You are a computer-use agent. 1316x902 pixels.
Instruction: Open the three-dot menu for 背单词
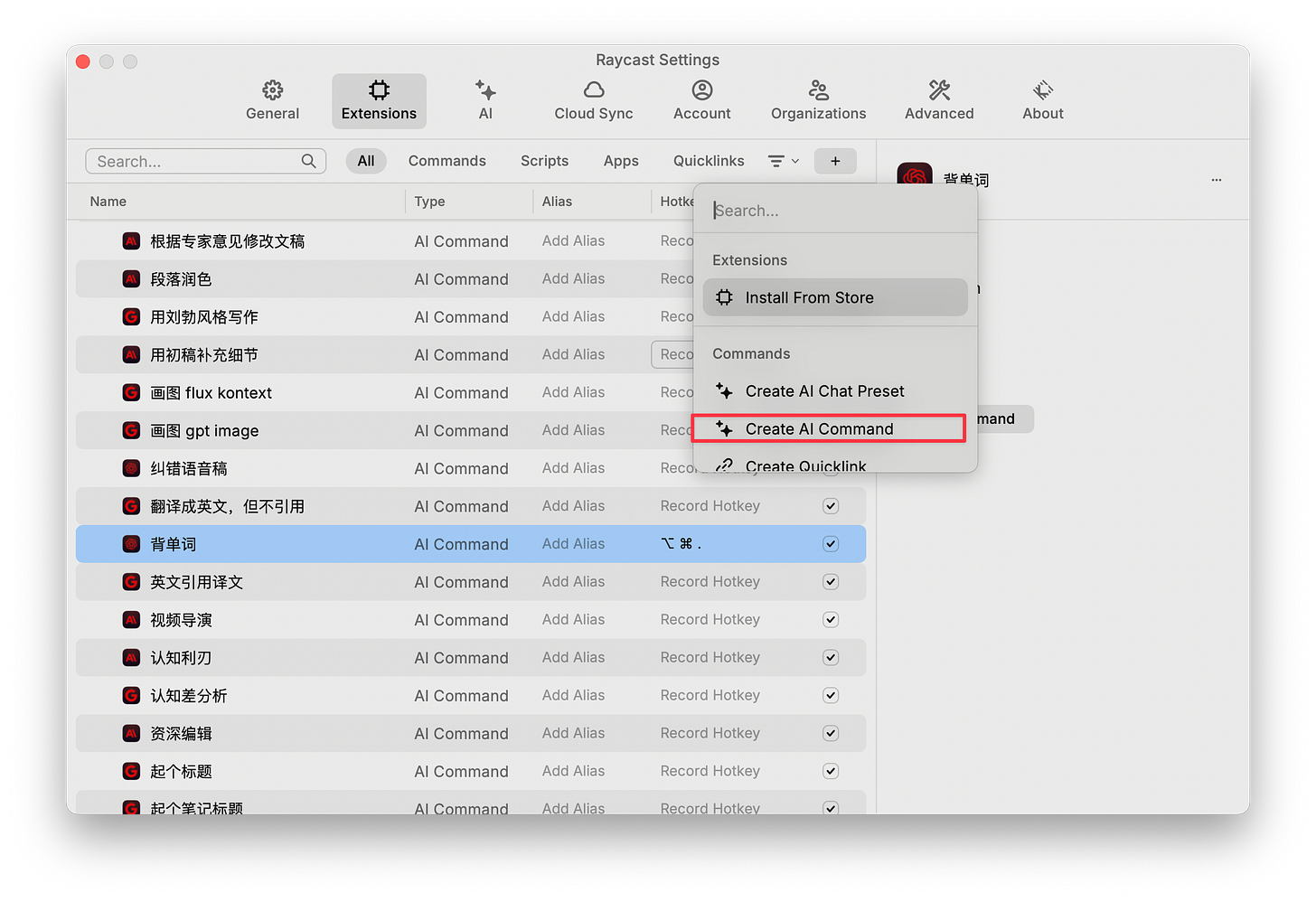pos(1217,180)
